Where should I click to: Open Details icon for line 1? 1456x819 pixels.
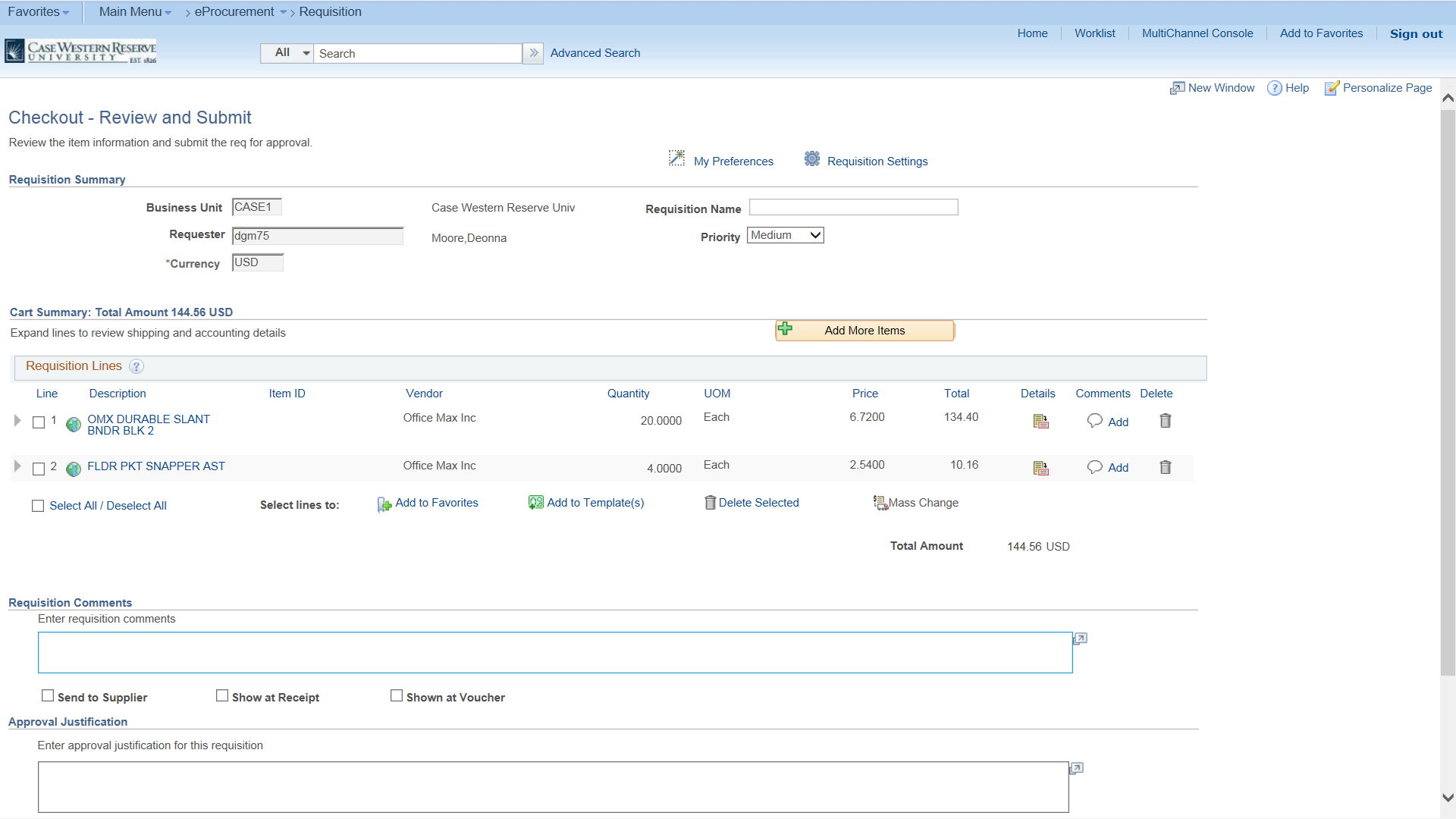point(1040,422)
